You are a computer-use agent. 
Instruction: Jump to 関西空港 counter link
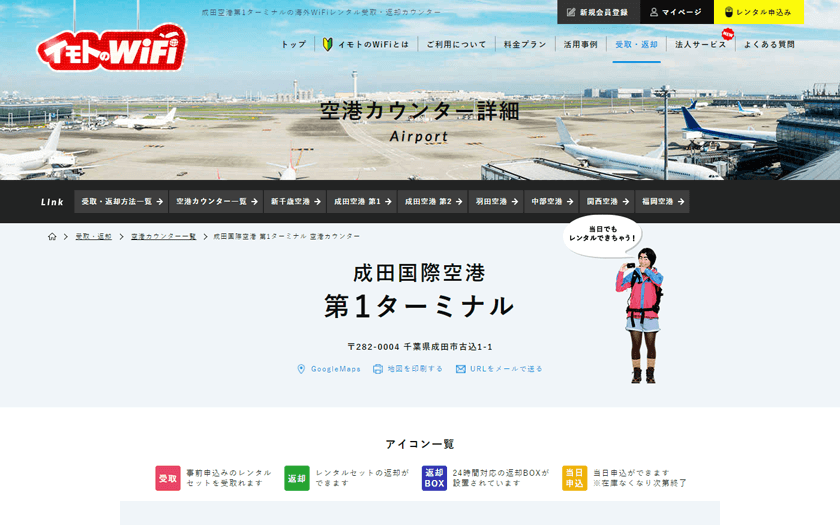(x=607, y=201)
